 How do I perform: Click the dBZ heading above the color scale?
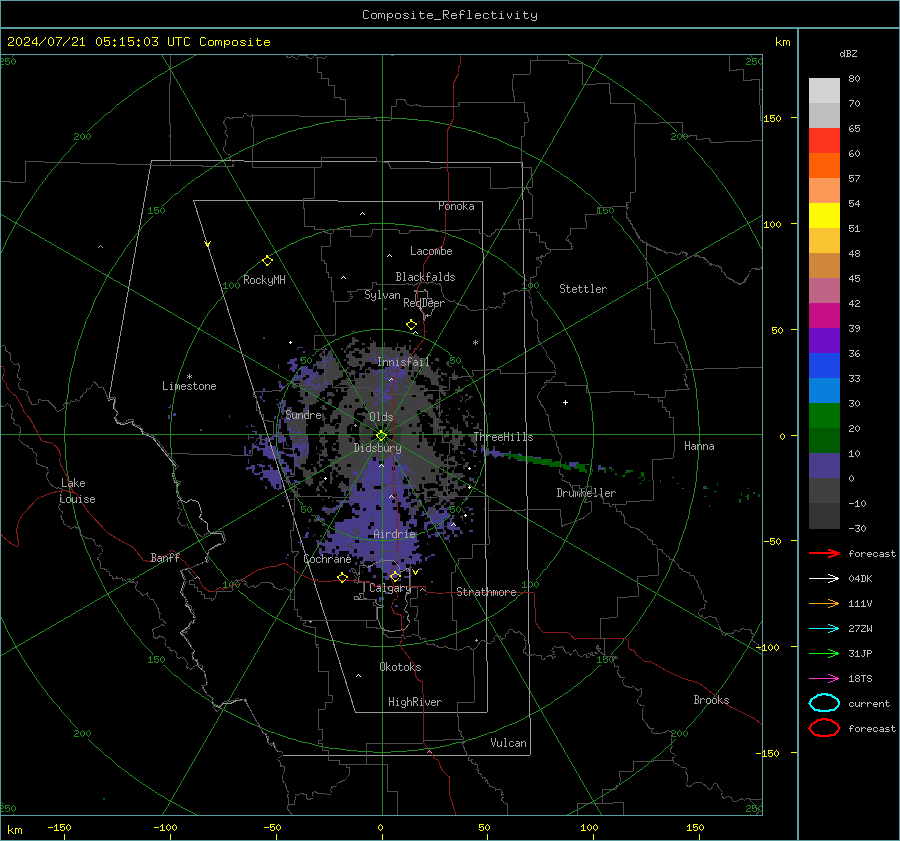click(x=848, y=53)
